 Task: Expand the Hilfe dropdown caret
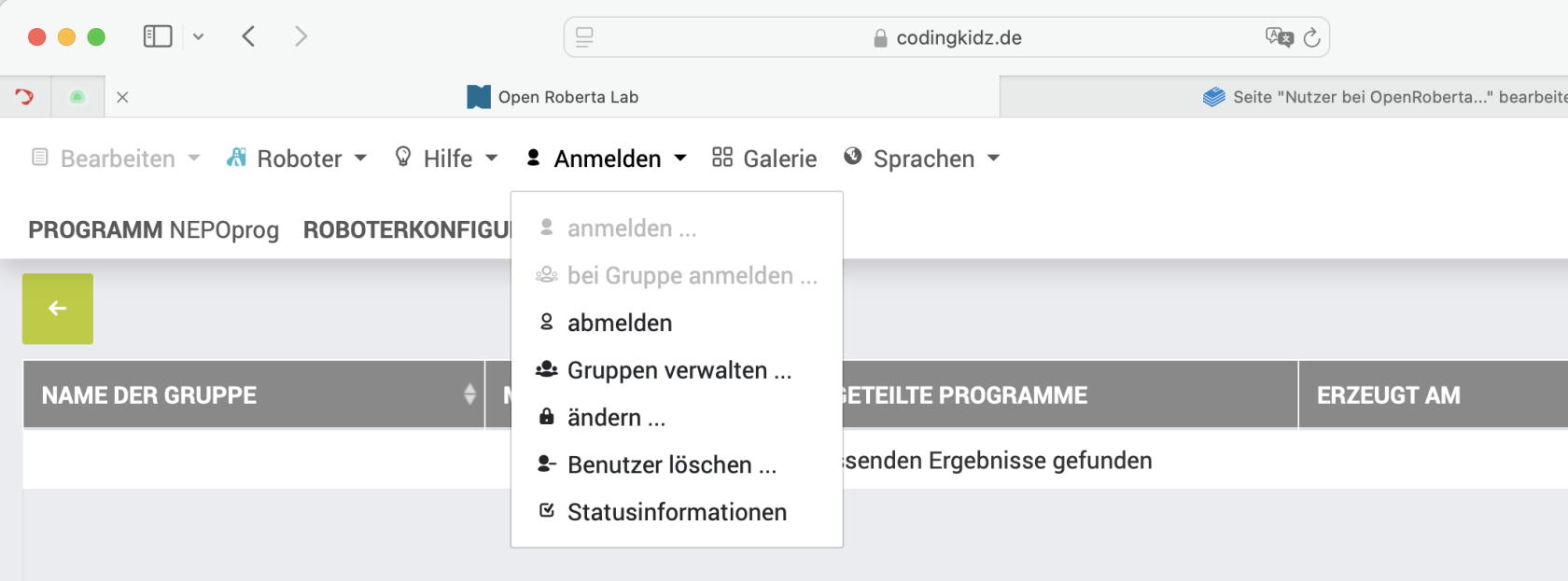[492, 159]
